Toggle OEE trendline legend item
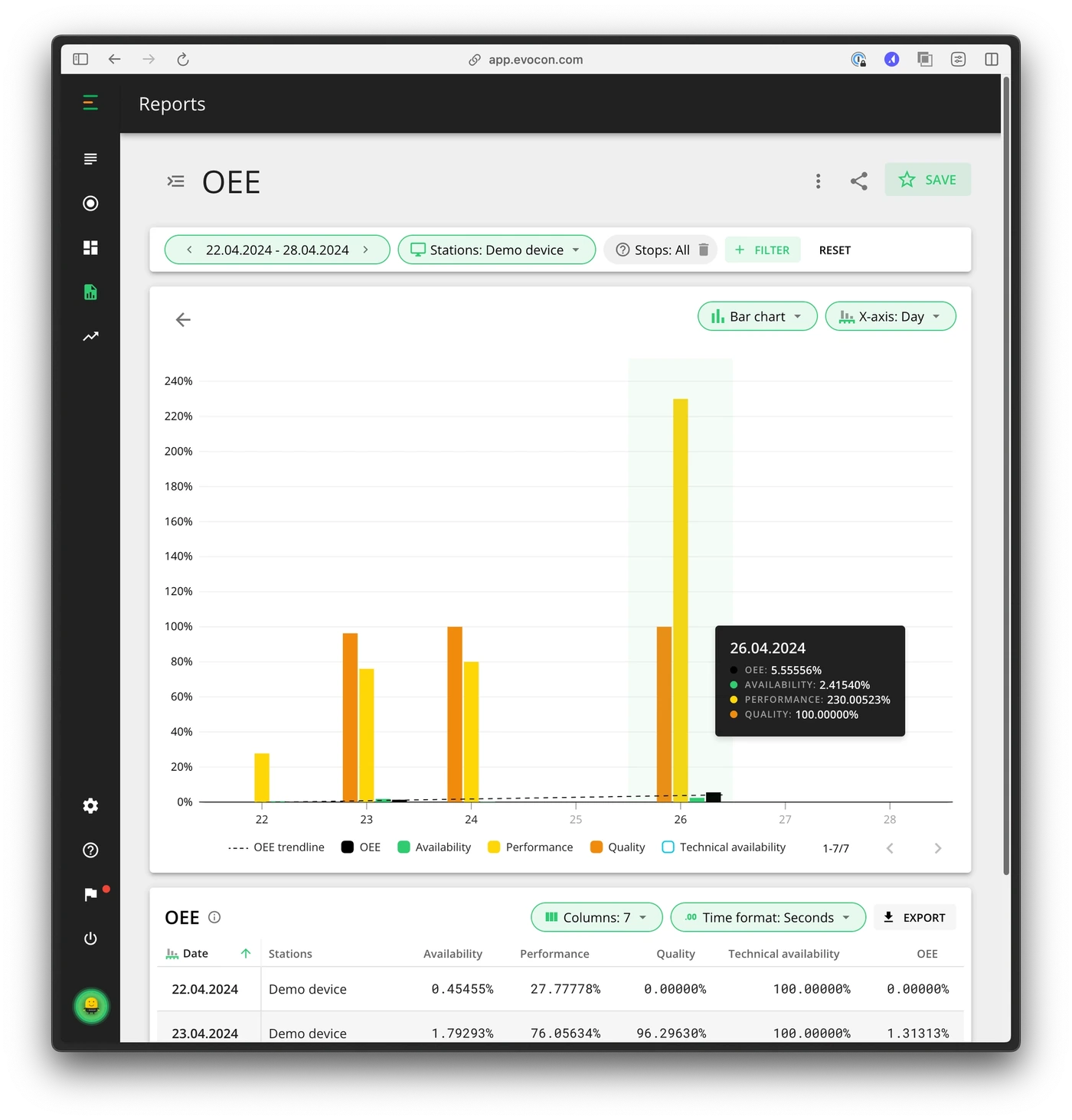1072x1120 pixels. (276, 847)
